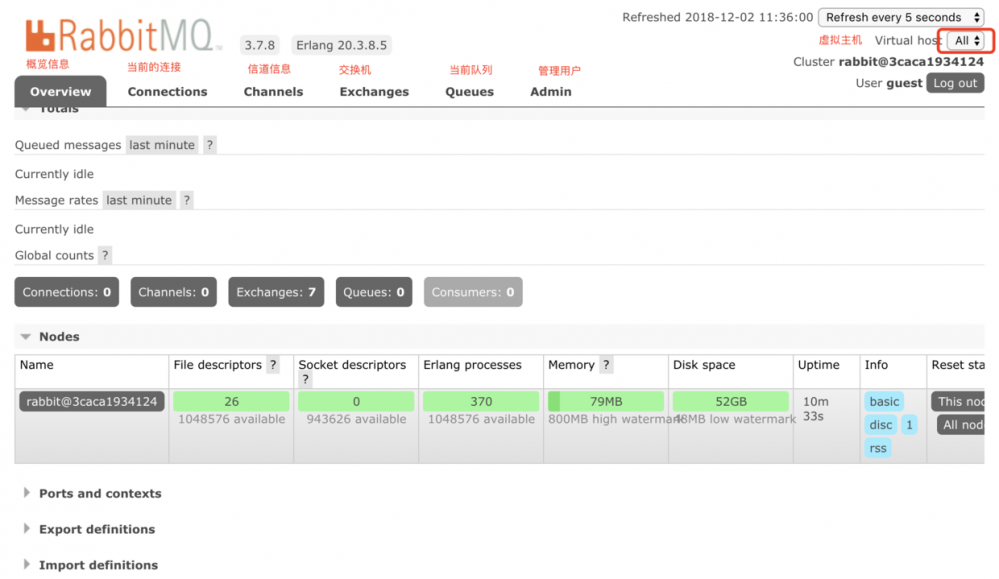The height and width of the screenshot is (579, 999).
Task: Open the Message rates help icon
Action: coord(185,199)
